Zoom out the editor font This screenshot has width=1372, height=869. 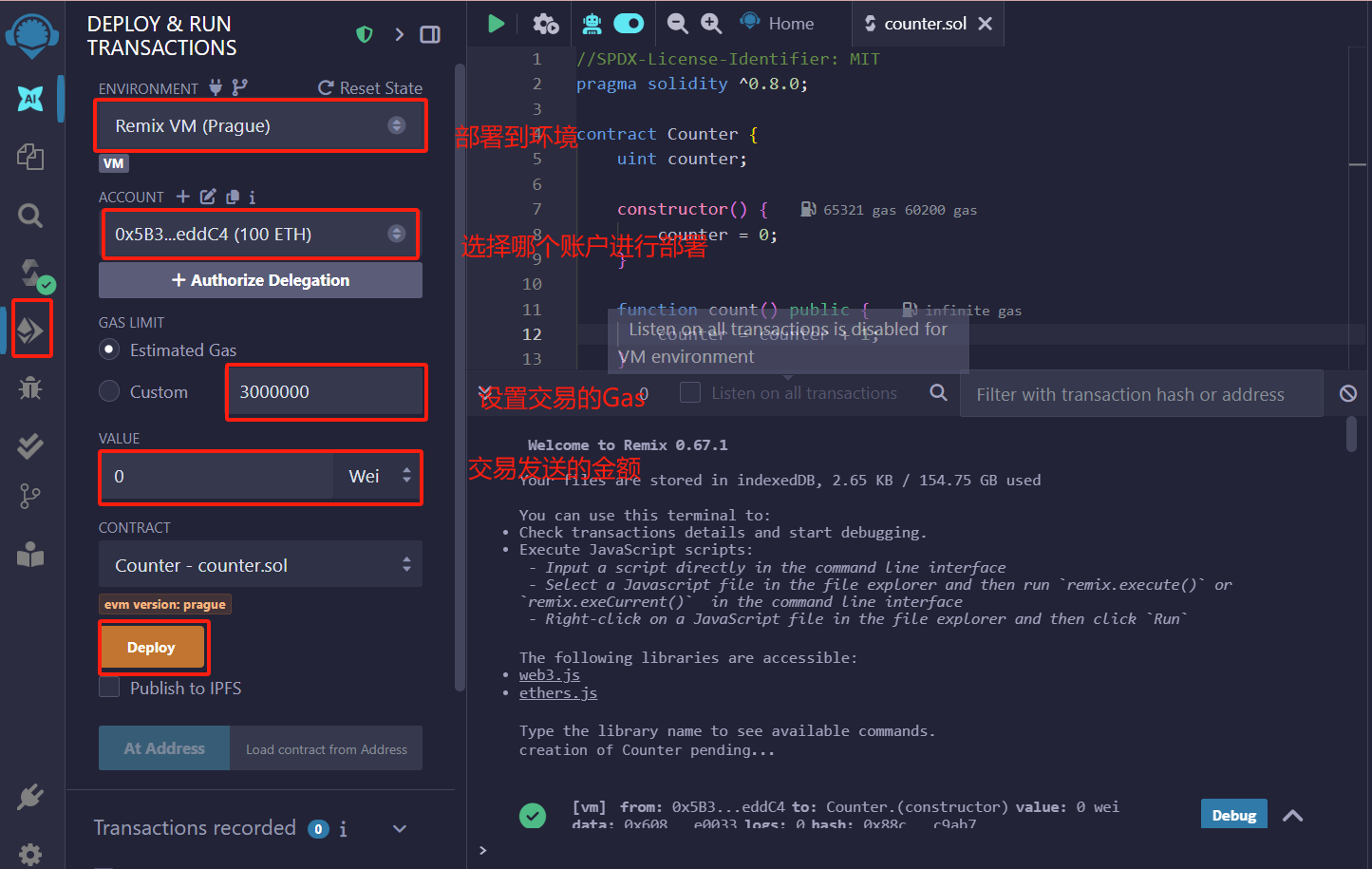(x=678, y=24)
